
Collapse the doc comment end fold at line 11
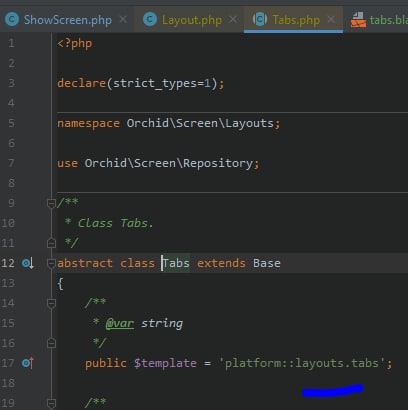[51, 243]
